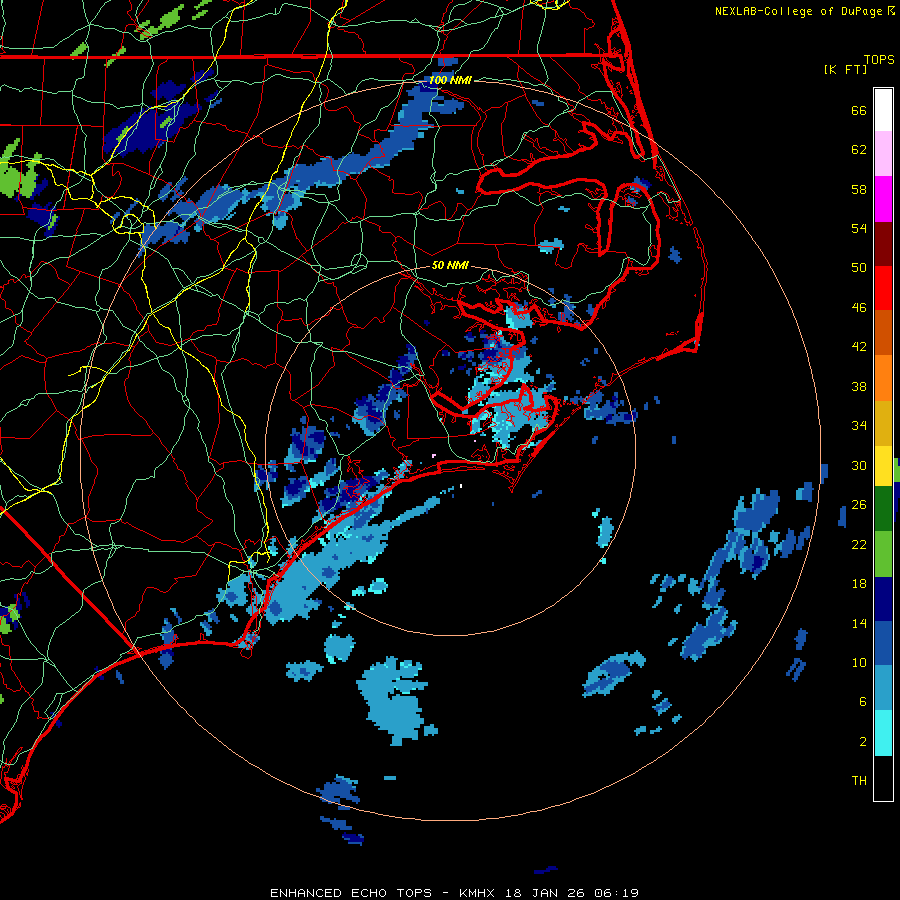Click the dark red 54 kft legend swatch
The image size is (900, 900).
[x=883, y=244]
